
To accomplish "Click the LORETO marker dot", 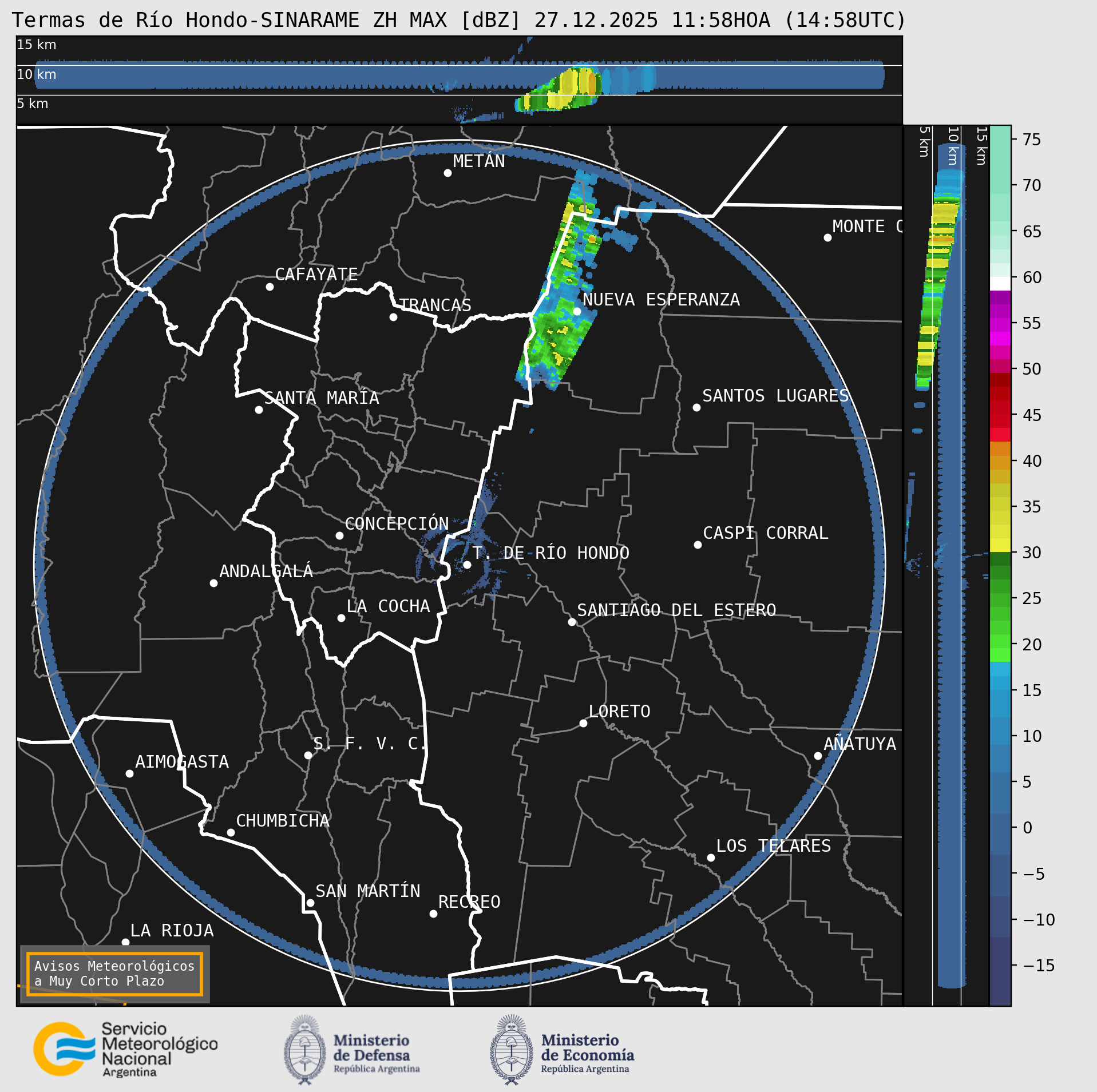I will pos(583,723).
